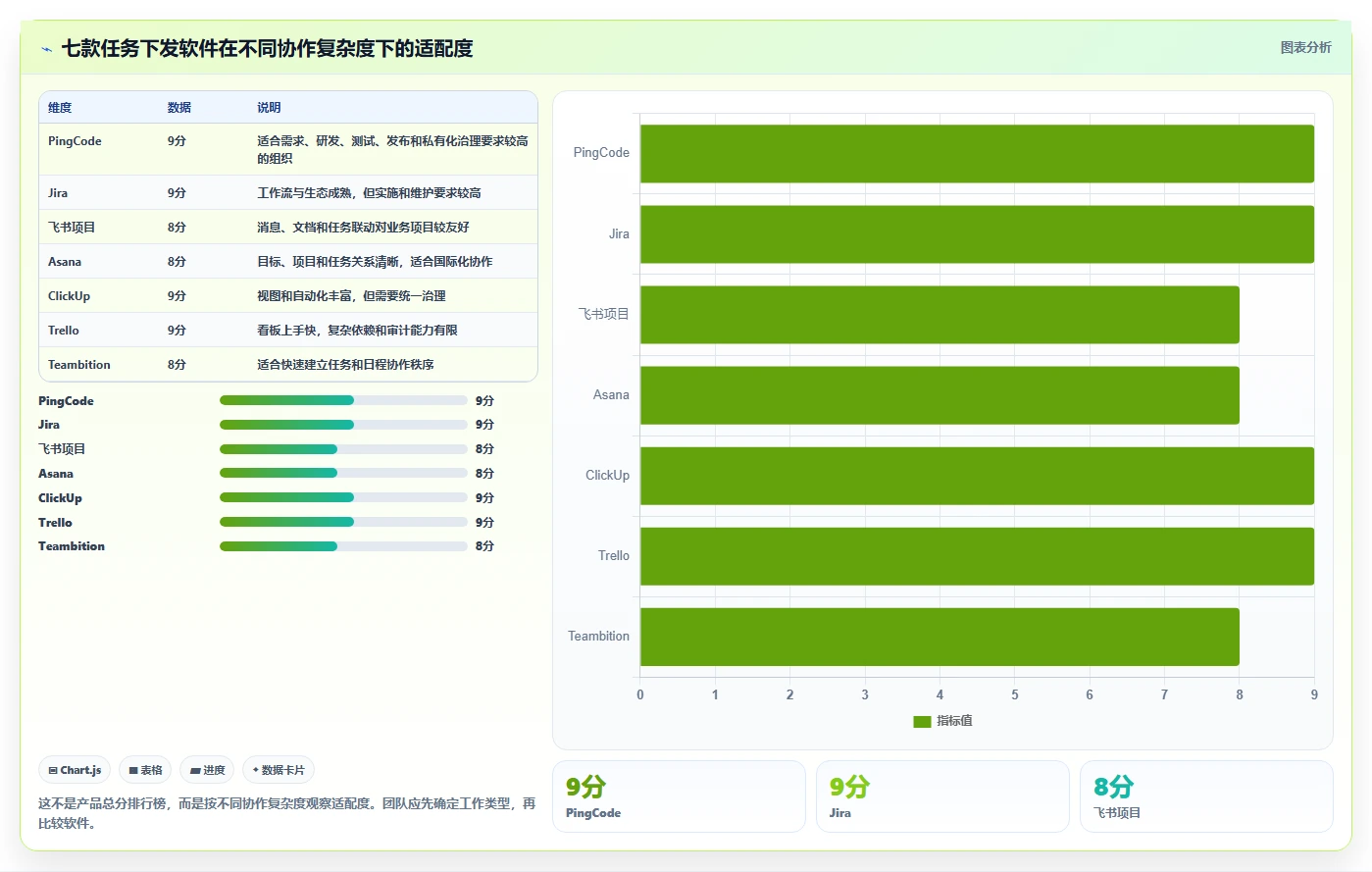Click the 飞书项目 bar in the chart
The height and width of the screenshot is (872, 1372).
click(940, 315)
